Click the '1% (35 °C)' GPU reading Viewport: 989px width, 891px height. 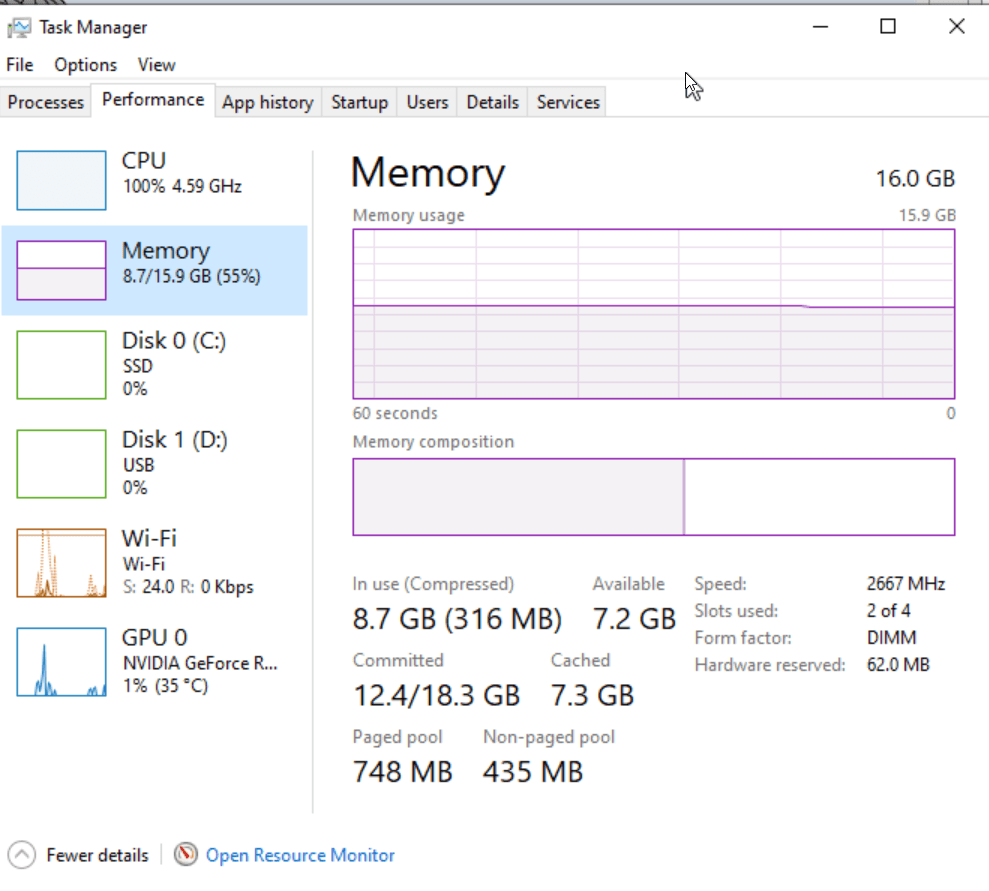point(165,686)
